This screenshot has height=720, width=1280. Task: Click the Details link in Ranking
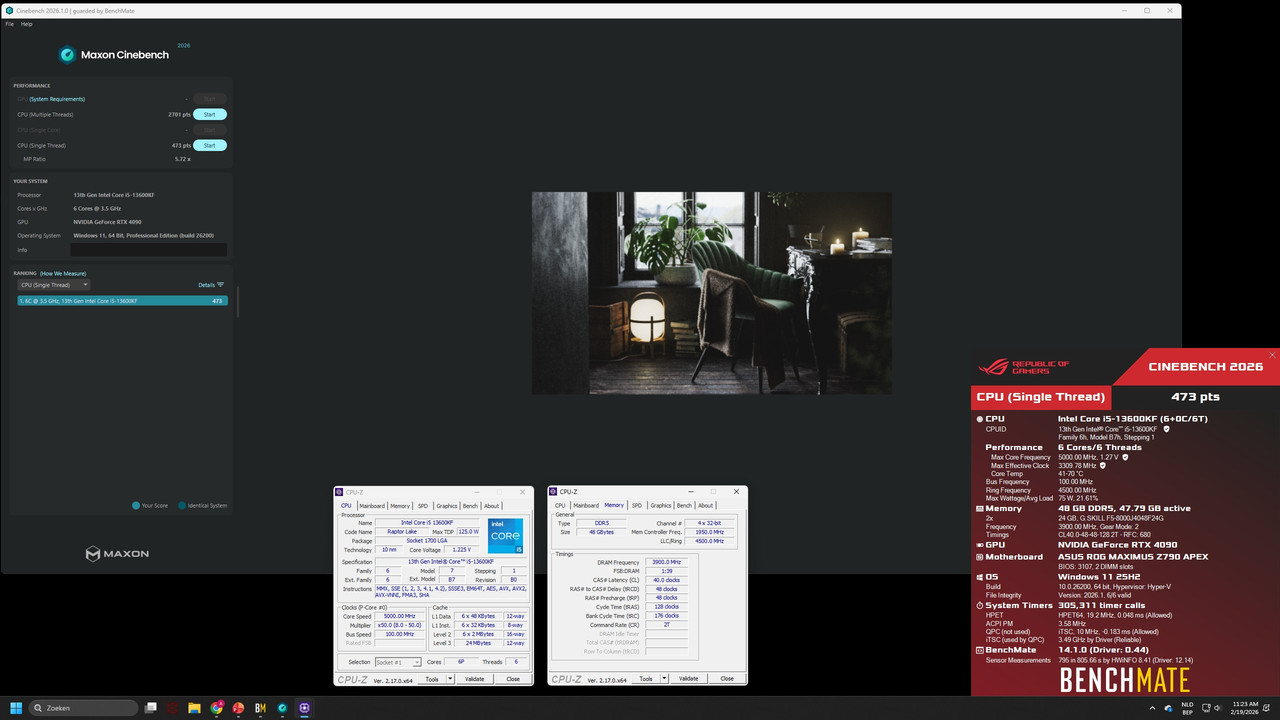(206, 285)
